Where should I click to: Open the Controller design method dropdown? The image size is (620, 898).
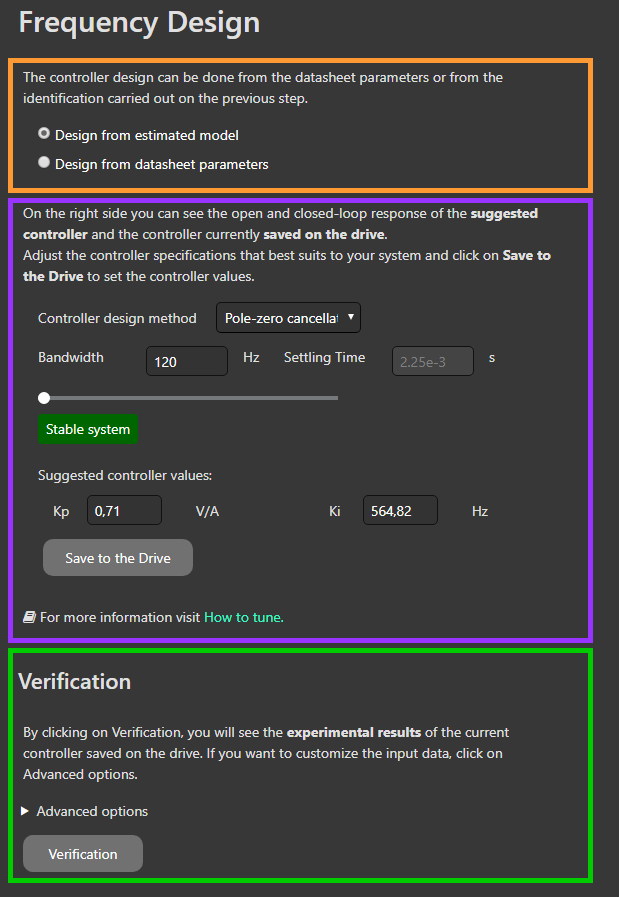pos(288,318)
